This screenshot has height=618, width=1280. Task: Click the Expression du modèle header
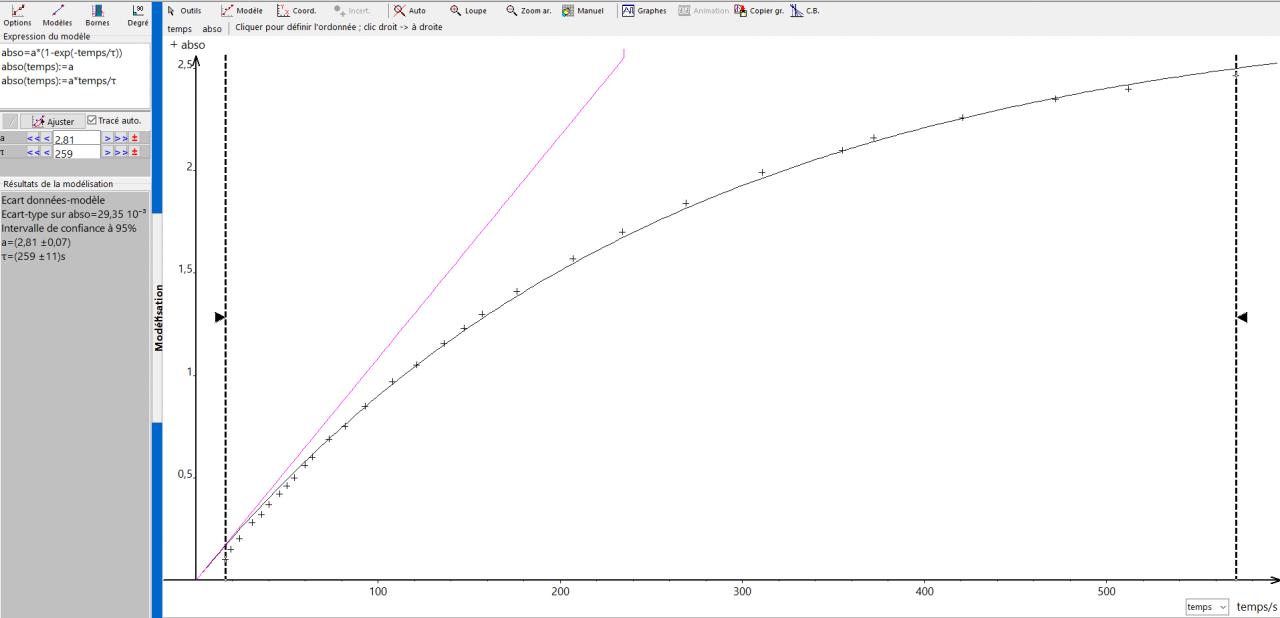46,37
